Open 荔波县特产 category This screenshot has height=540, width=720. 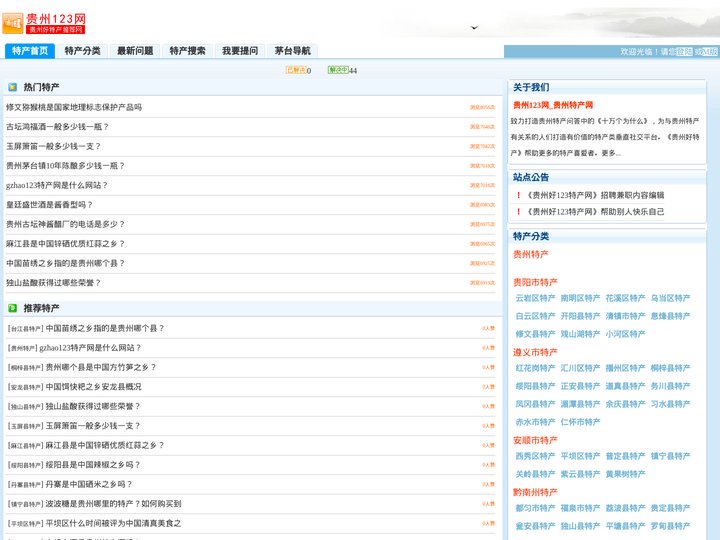coord(625,508)
